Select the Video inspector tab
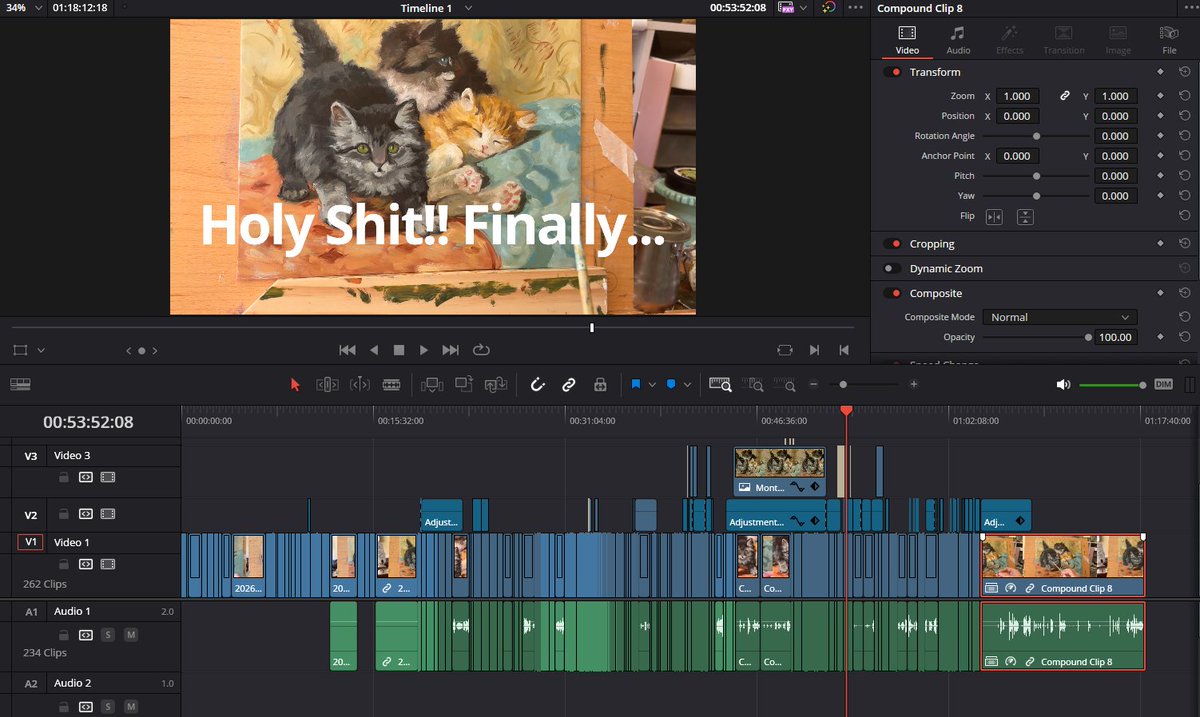This screenshot has height=717, width=1200. point(907,40)
